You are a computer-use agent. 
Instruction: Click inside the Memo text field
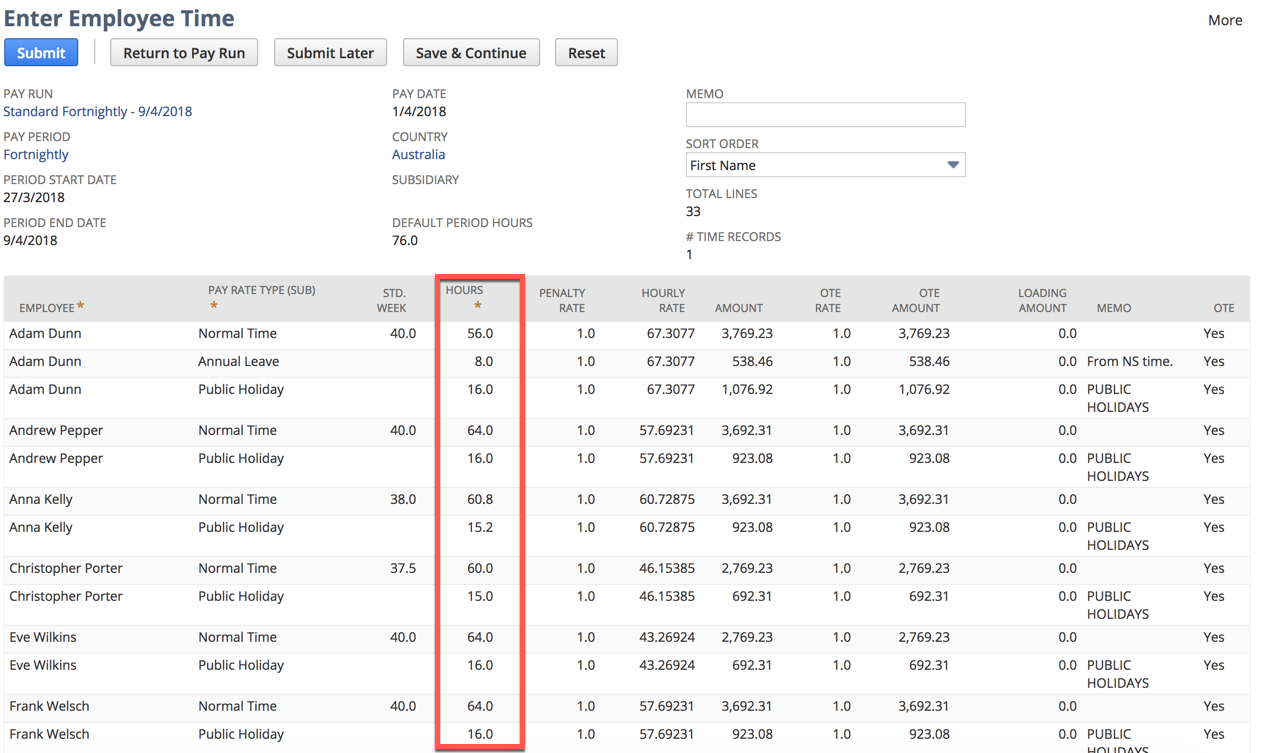(825, 114)
